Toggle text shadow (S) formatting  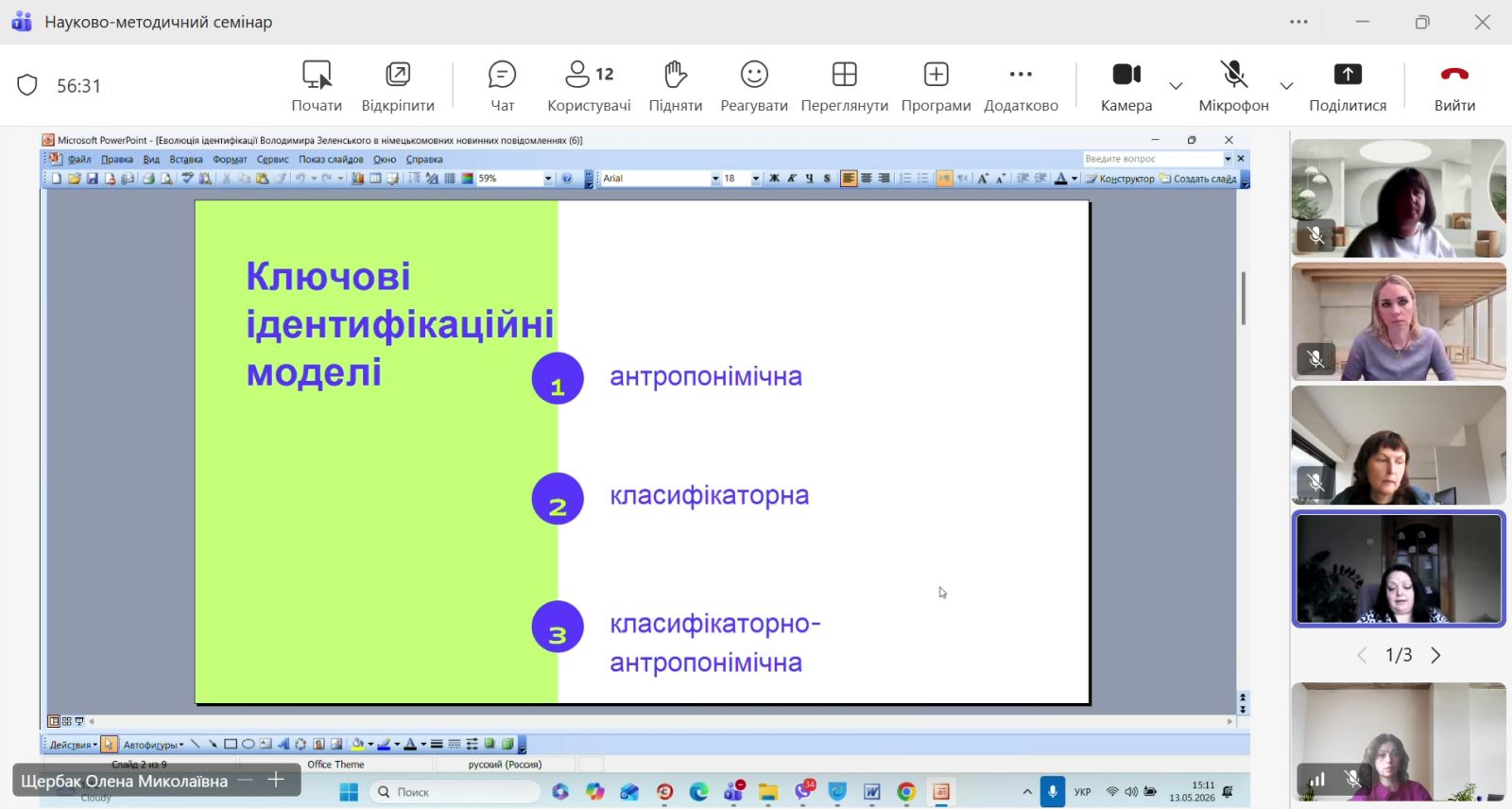click(827, 179)
